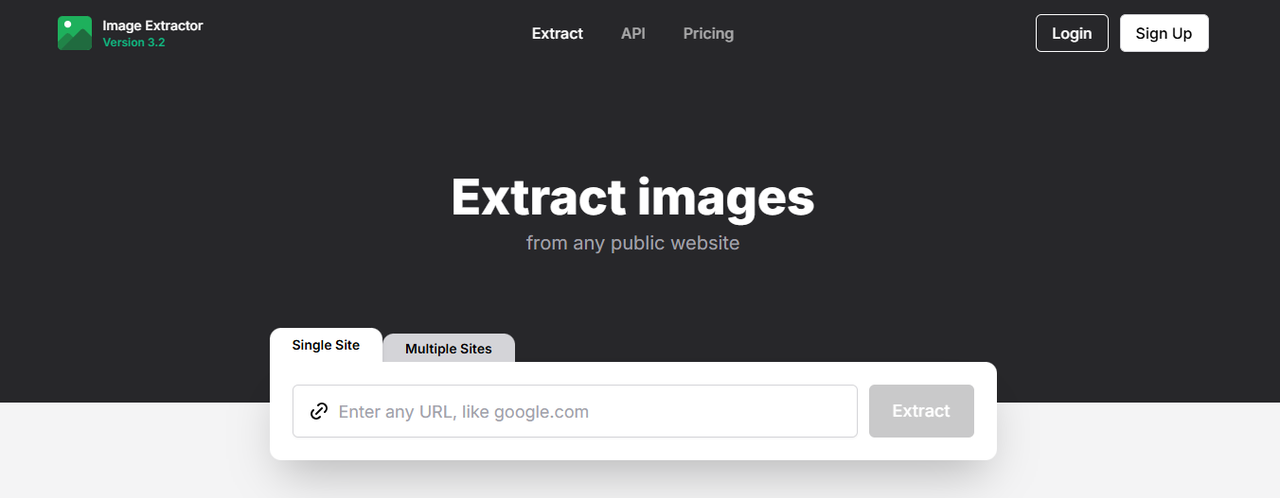Open the Extract page from top navigation
1280x498 pixels.
coord(557,33)
